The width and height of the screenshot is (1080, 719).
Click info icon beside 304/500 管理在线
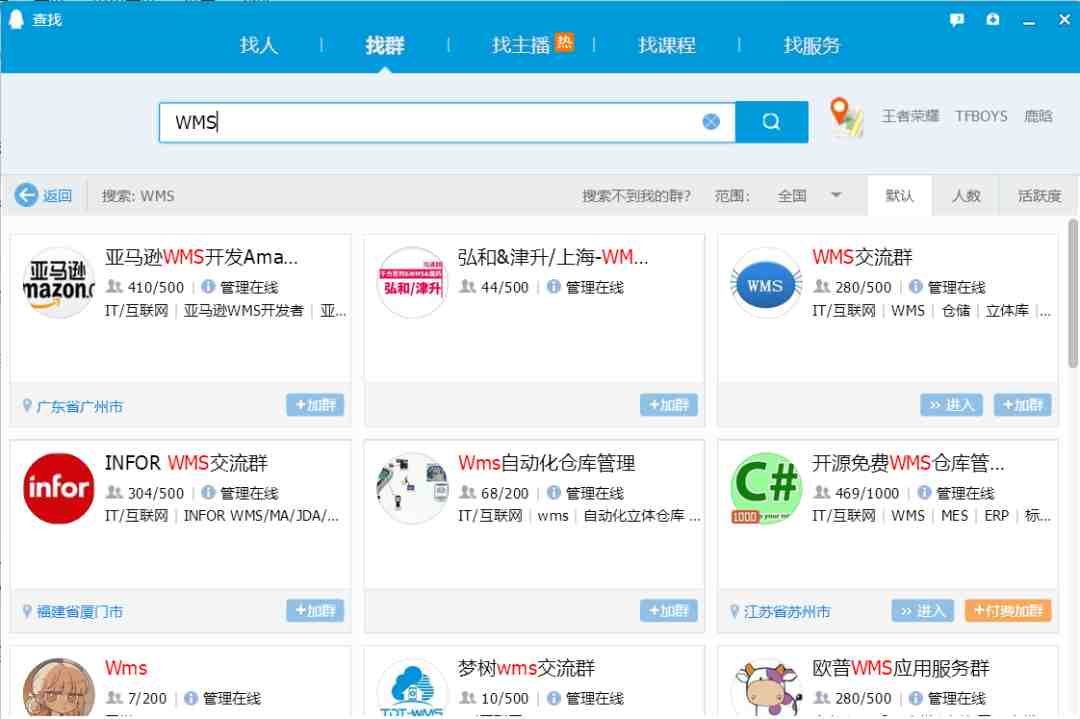click(x=208, y=492)
